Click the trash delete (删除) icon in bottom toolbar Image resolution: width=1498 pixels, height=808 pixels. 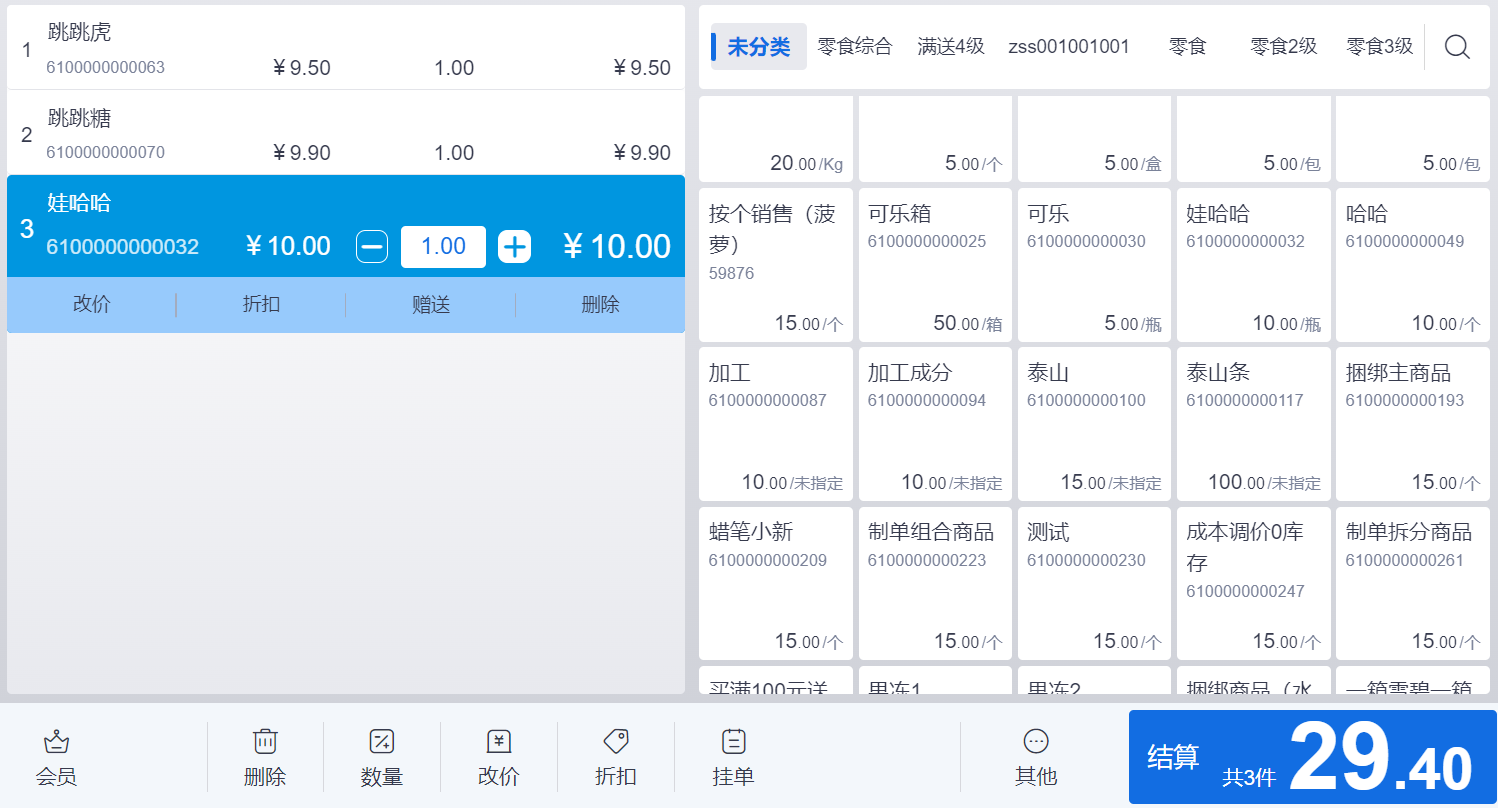(x=265, y=742)
